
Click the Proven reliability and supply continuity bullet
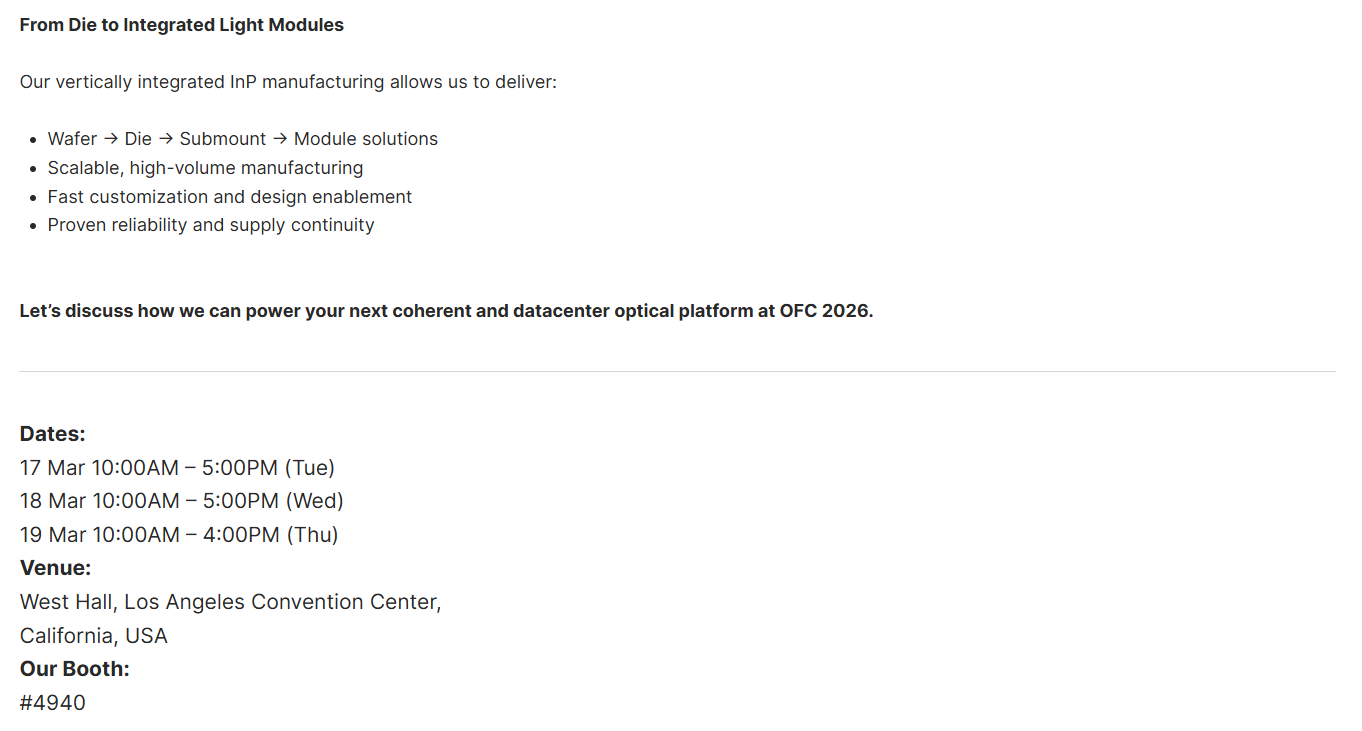pyautogui.click(x=211, y=225)
